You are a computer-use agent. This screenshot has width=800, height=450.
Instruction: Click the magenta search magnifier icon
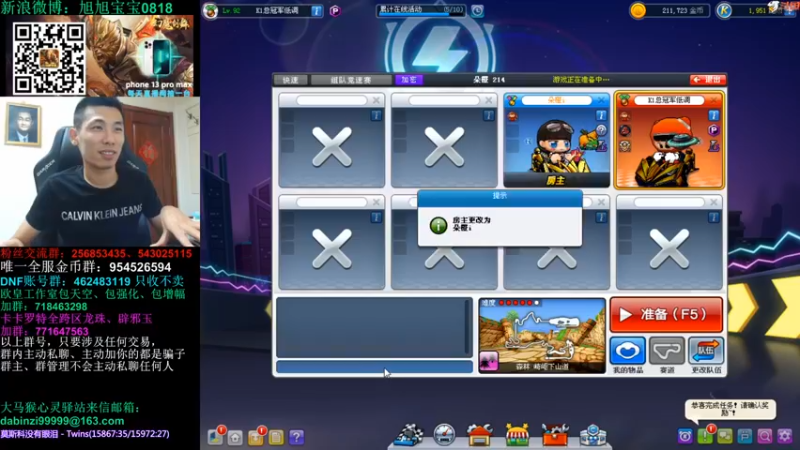pyautogui.click(x=764, y=436)
